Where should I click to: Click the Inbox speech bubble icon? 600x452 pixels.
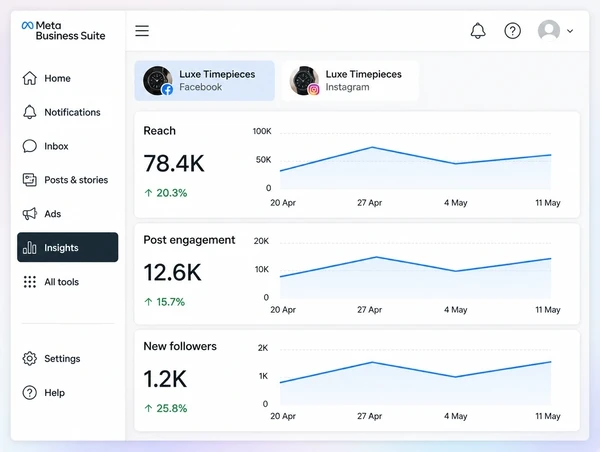29,146
